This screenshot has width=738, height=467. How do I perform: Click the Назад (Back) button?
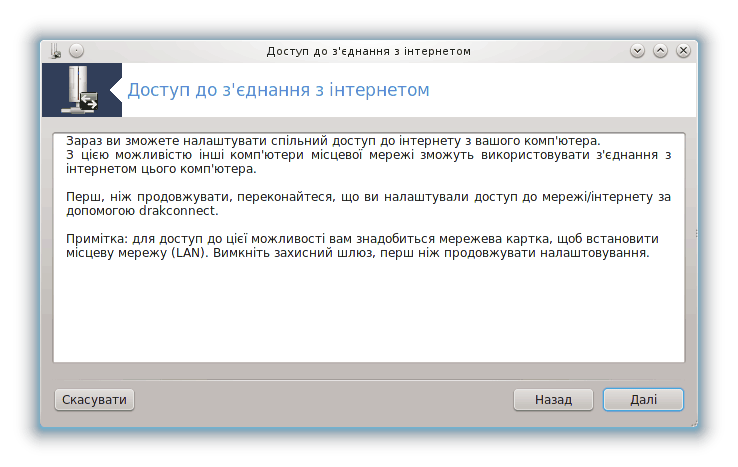(553, 400)
